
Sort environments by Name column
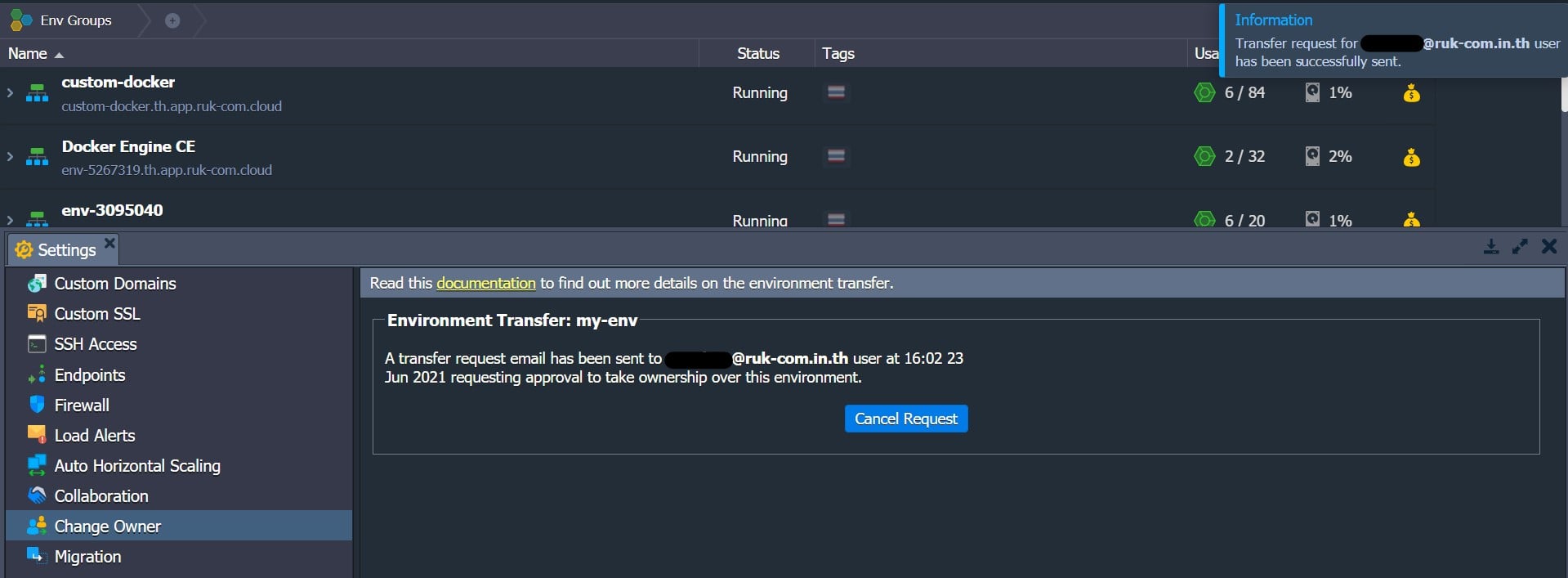[35, 53]
